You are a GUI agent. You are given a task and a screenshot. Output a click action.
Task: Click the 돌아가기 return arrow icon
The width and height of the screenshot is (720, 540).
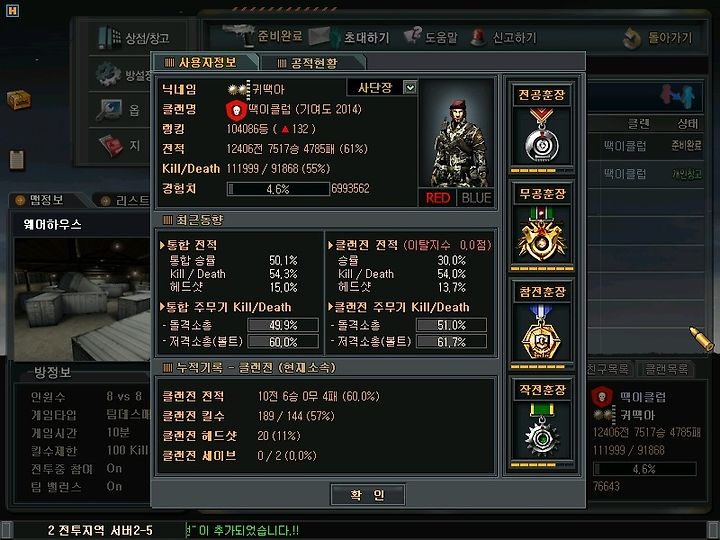coord(632,38)
